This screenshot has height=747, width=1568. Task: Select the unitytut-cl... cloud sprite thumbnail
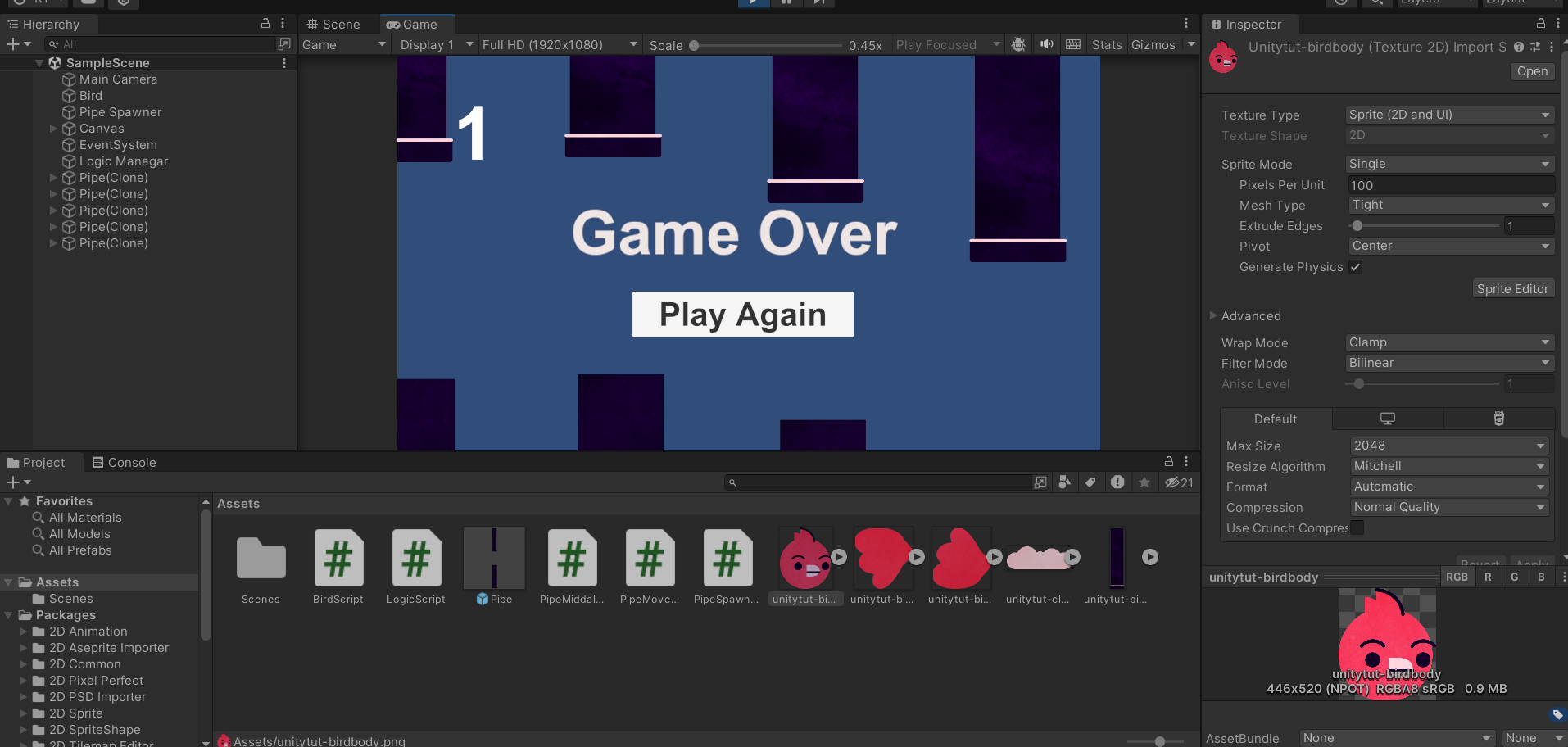tap(1037, 559)
